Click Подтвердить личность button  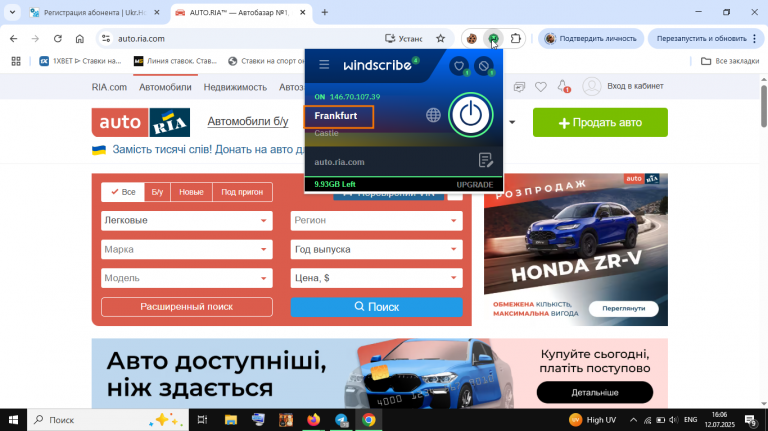pyautogui.click(x=591, y=39)
